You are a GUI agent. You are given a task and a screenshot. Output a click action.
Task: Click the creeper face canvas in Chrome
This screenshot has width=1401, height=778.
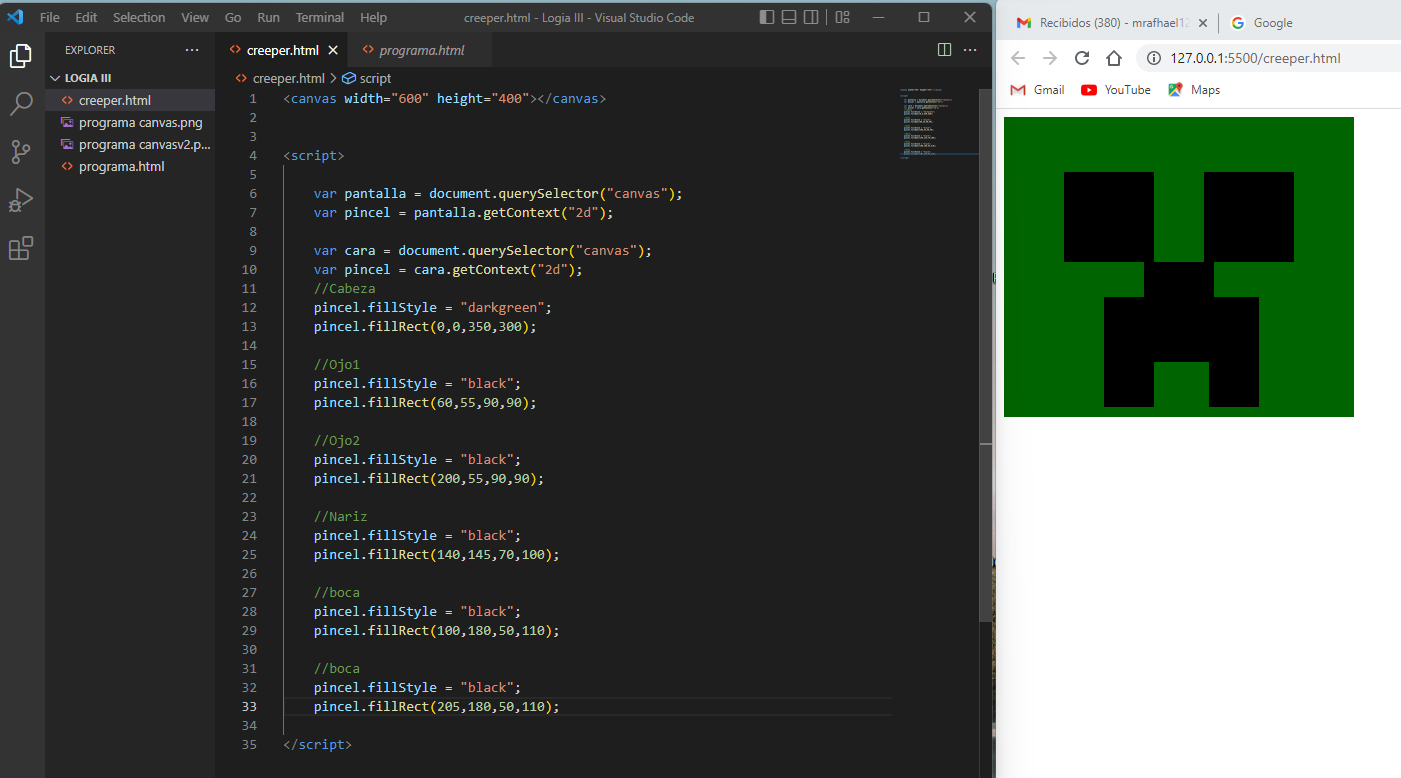click(x=1179, y=267)
